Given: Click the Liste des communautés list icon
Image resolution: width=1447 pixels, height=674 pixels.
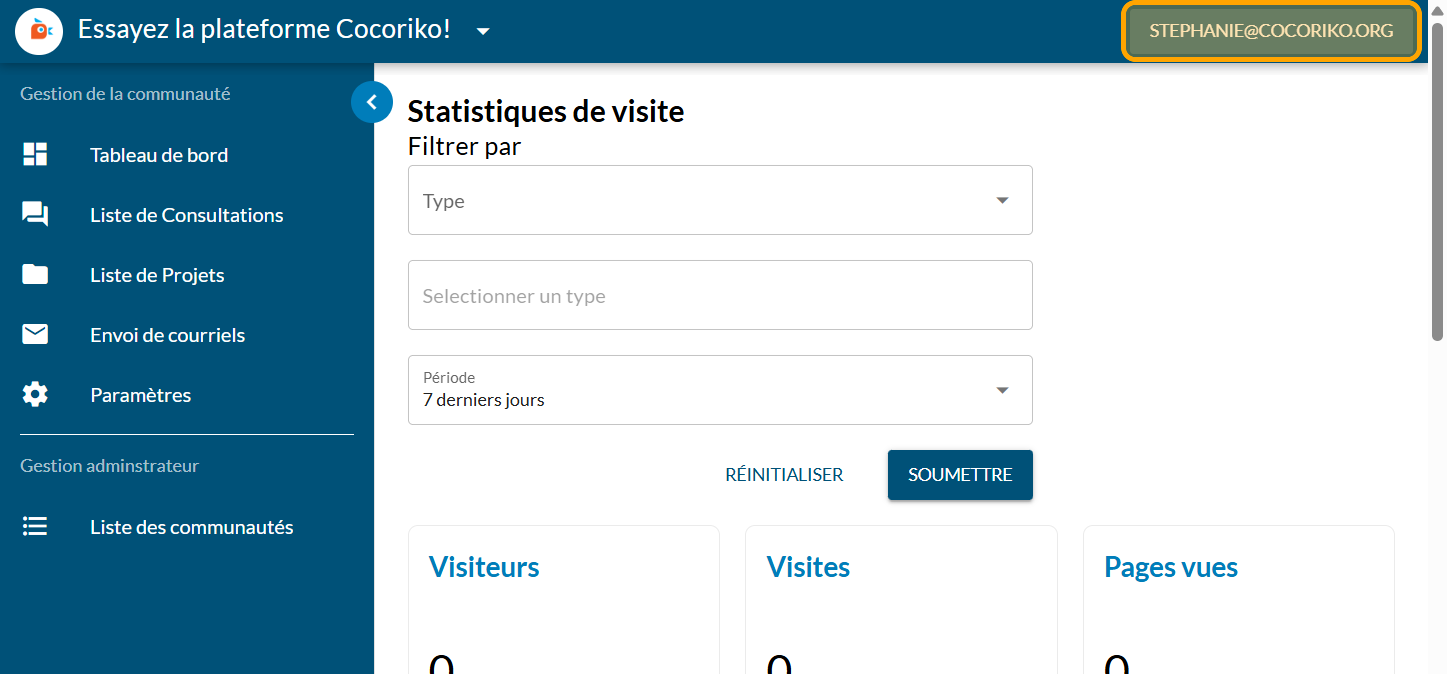Looking at the screenshot, I should click(x=35, y=527).
